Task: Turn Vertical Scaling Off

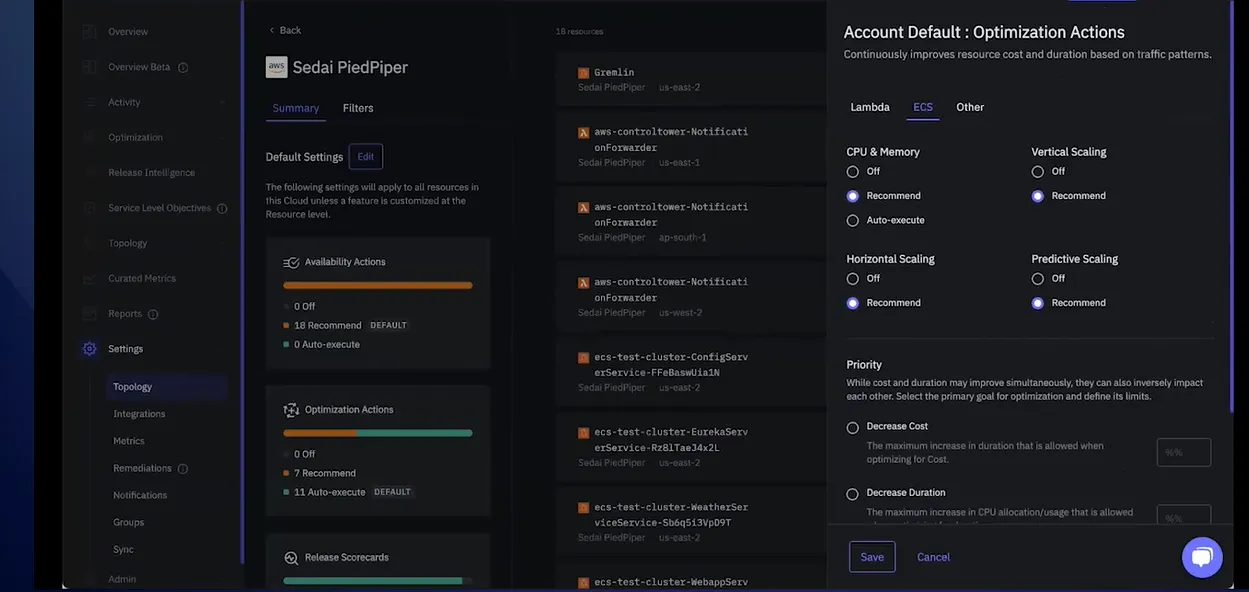Action: (1038, 172)
